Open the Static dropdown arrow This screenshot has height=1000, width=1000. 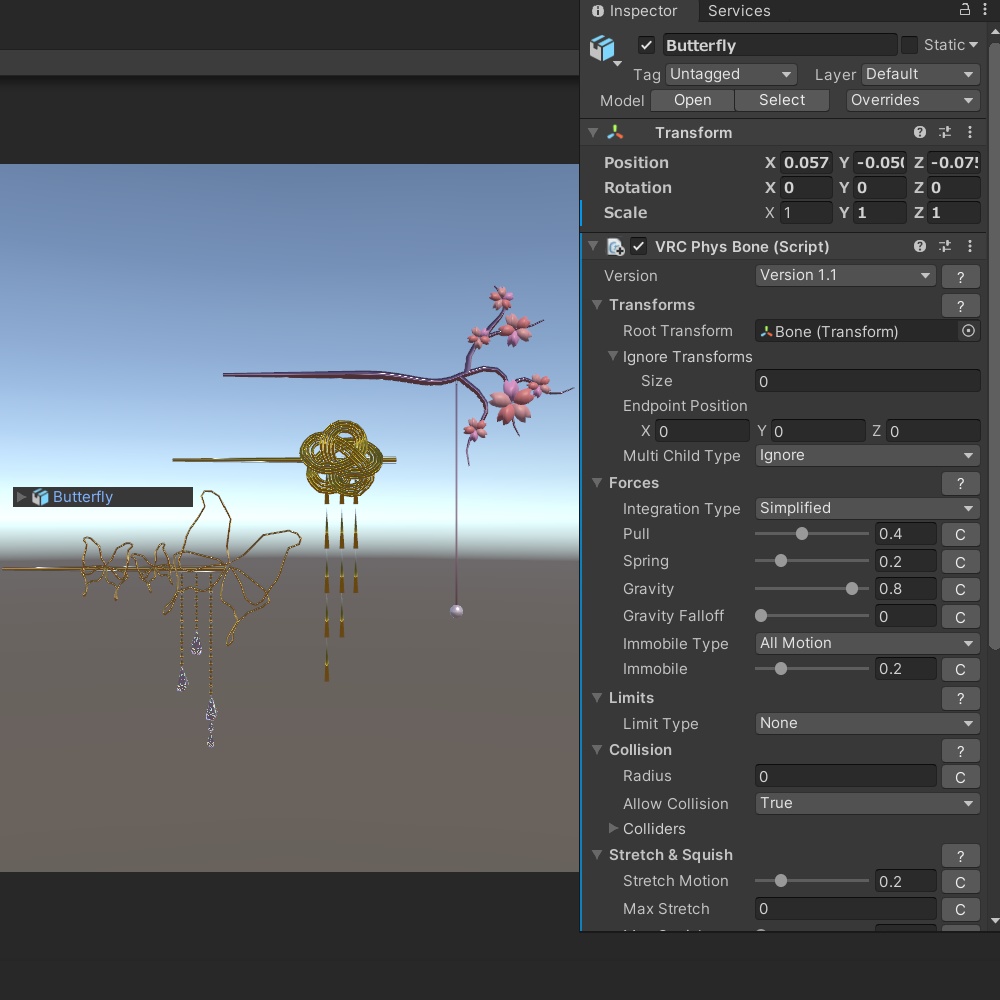973,45
